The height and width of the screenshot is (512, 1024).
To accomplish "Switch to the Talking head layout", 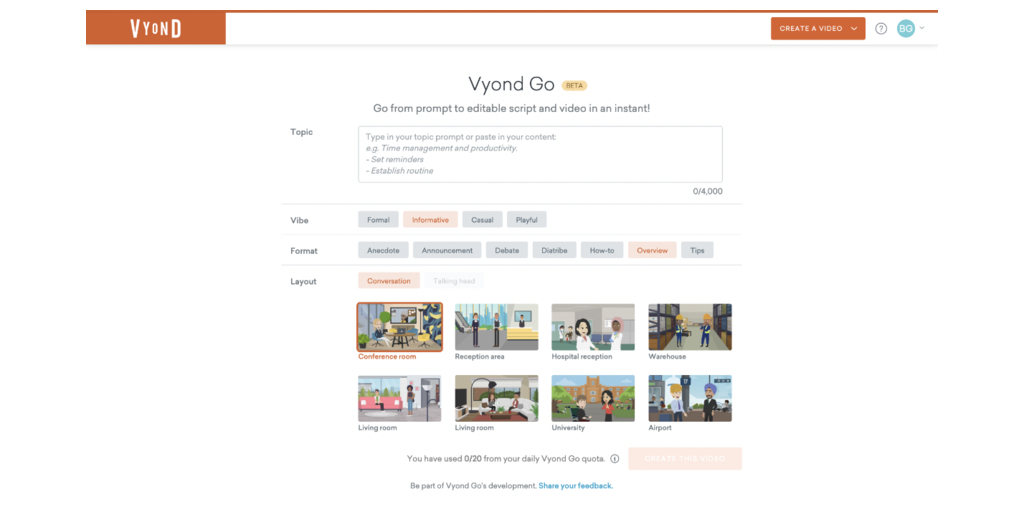I will pyautogui.click(x=454, y=281).
